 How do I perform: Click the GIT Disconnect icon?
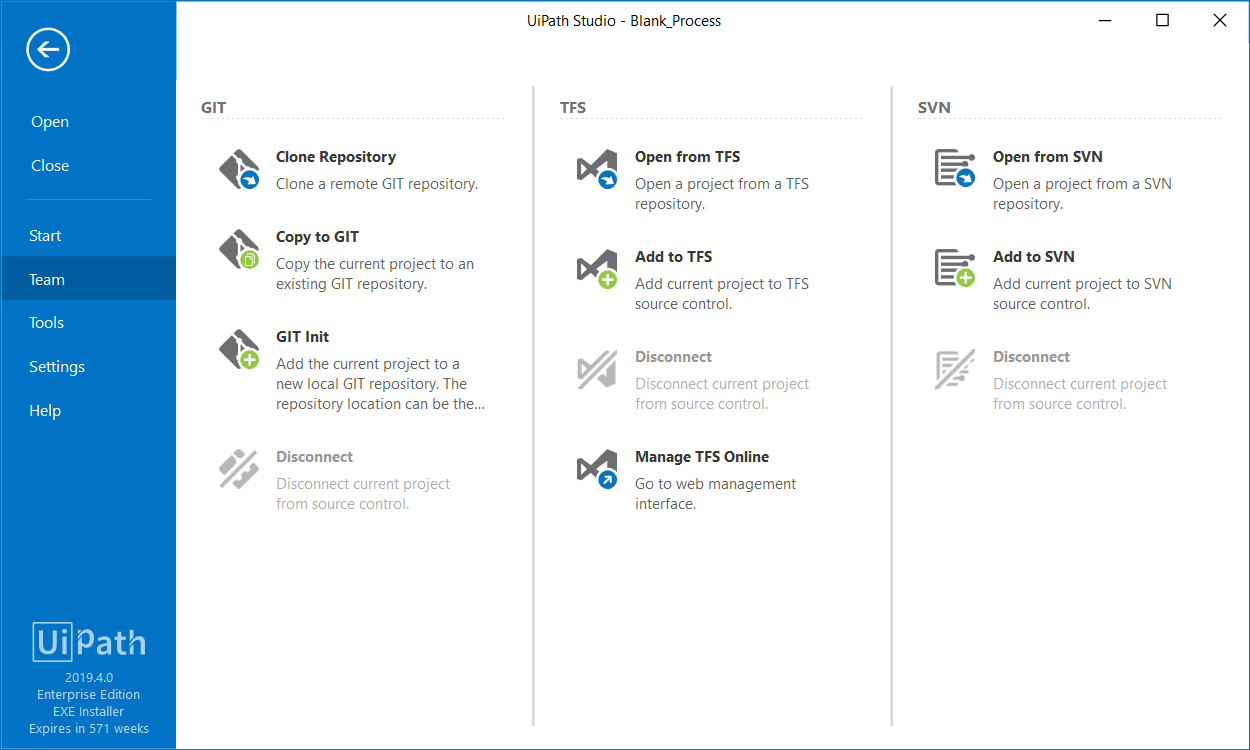click(239, 470)
